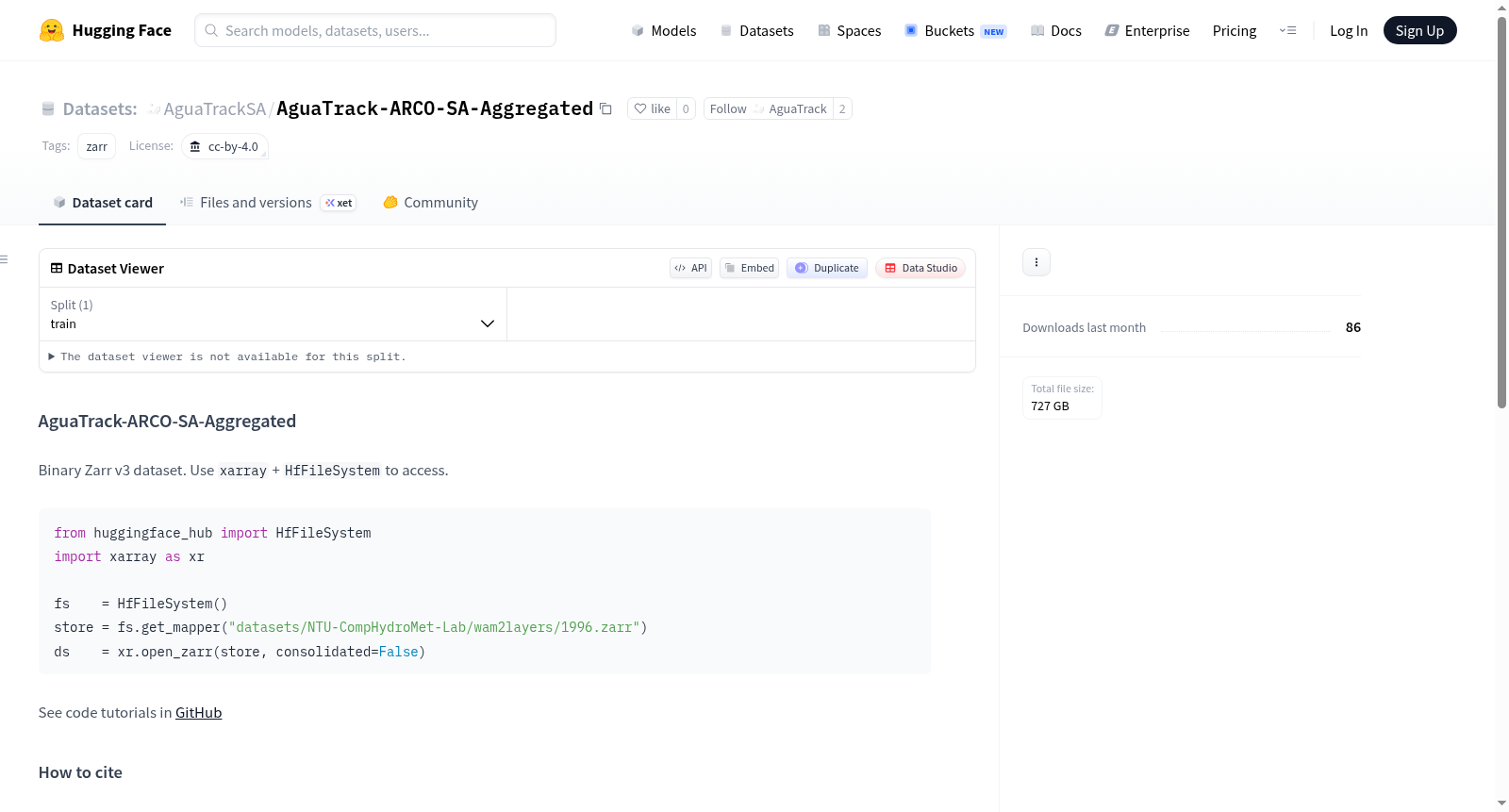Screen dimensions: 1509x812
Task: Open the Pricing page
Action: tap(1235, 31)
